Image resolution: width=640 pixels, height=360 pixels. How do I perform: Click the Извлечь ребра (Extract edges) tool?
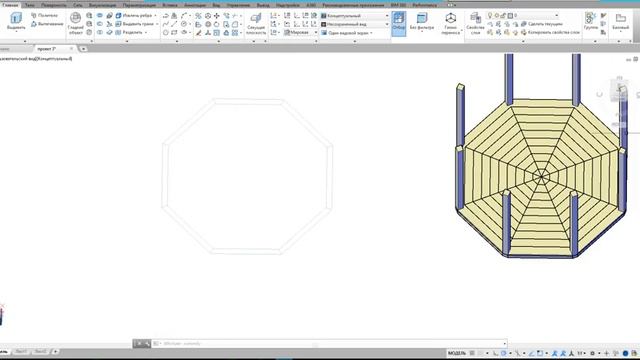click(x=134, y=16)
